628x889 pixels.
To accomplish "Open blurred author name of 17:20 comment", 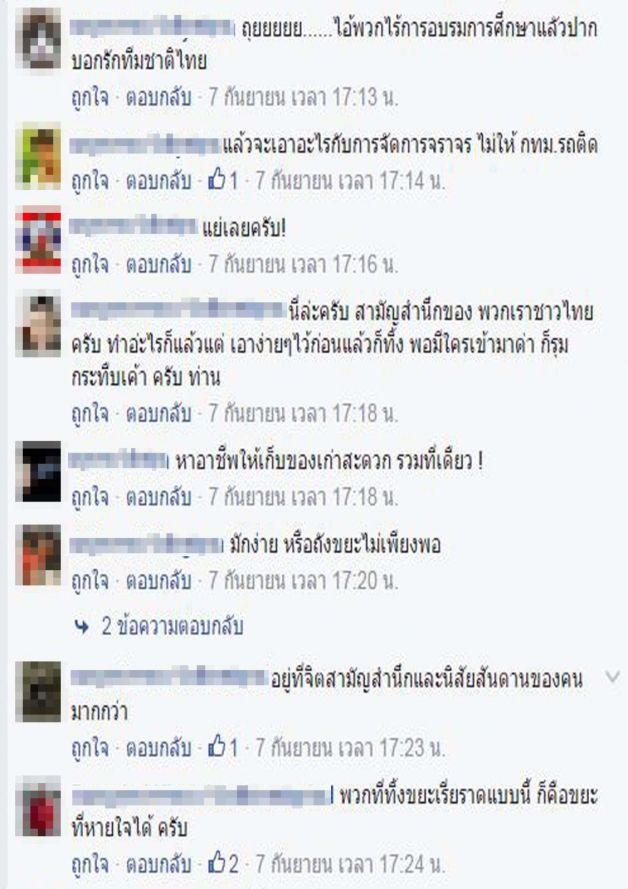I will click(147, 545).
